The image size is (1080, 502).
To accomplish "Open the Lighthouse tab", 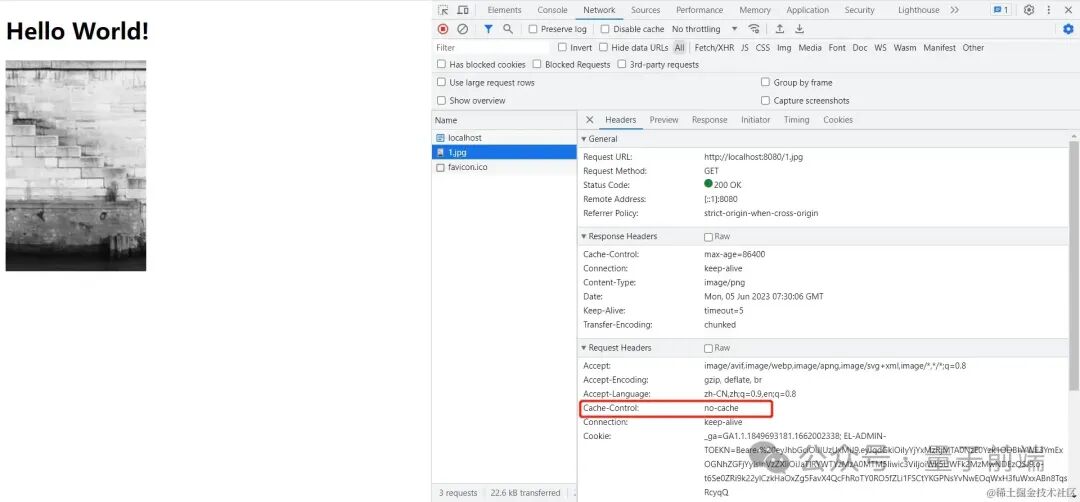I will point(919,10).
